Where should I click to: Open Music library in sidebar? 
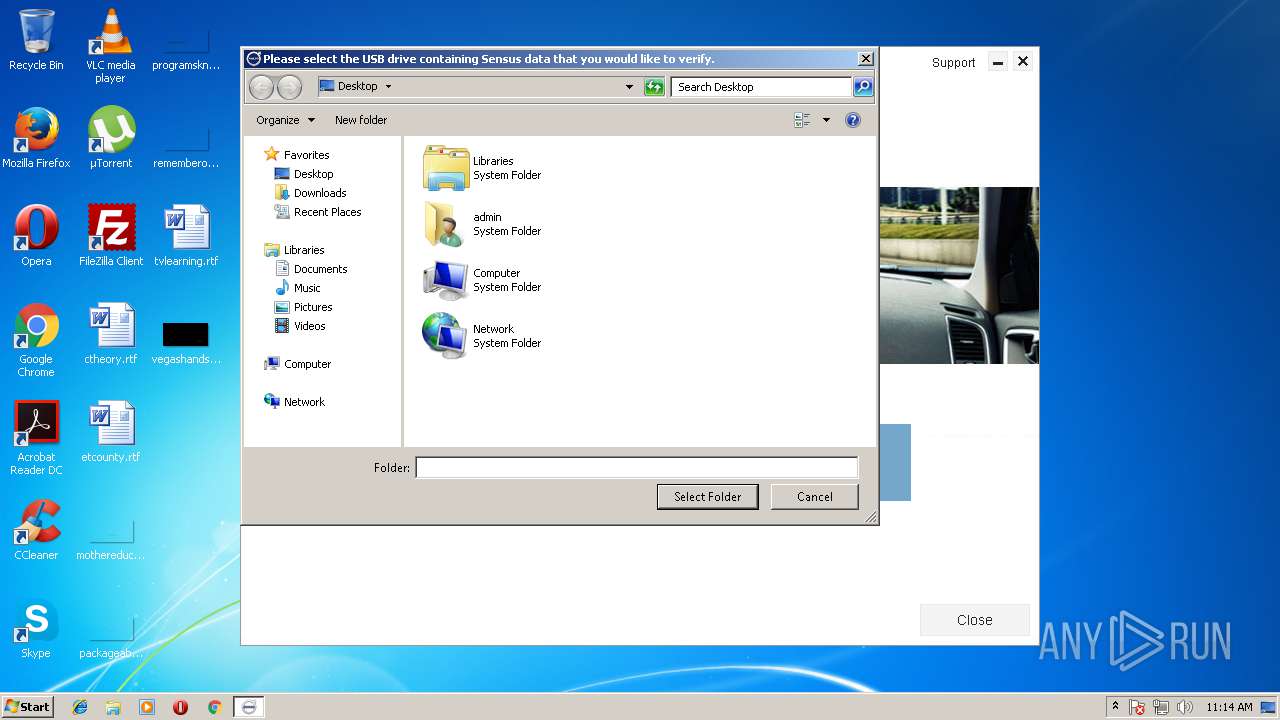pyautogui.click(x=297, y=288)
